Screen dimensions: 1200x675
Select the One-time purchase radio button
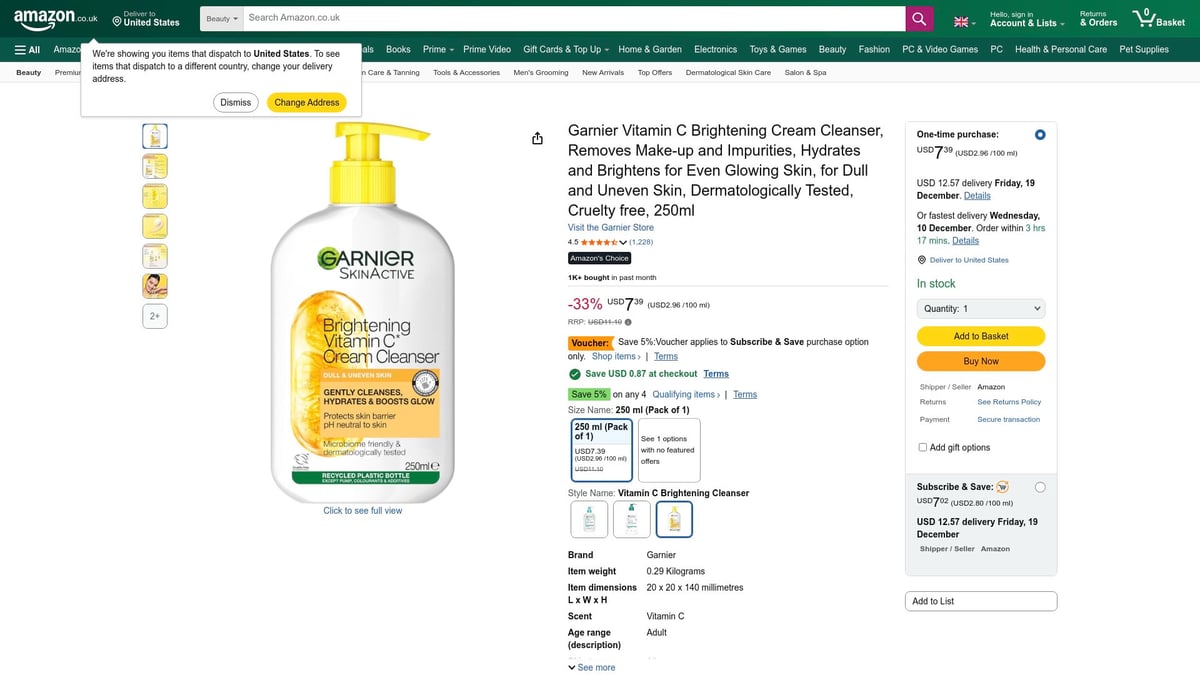click(1039, 133)
